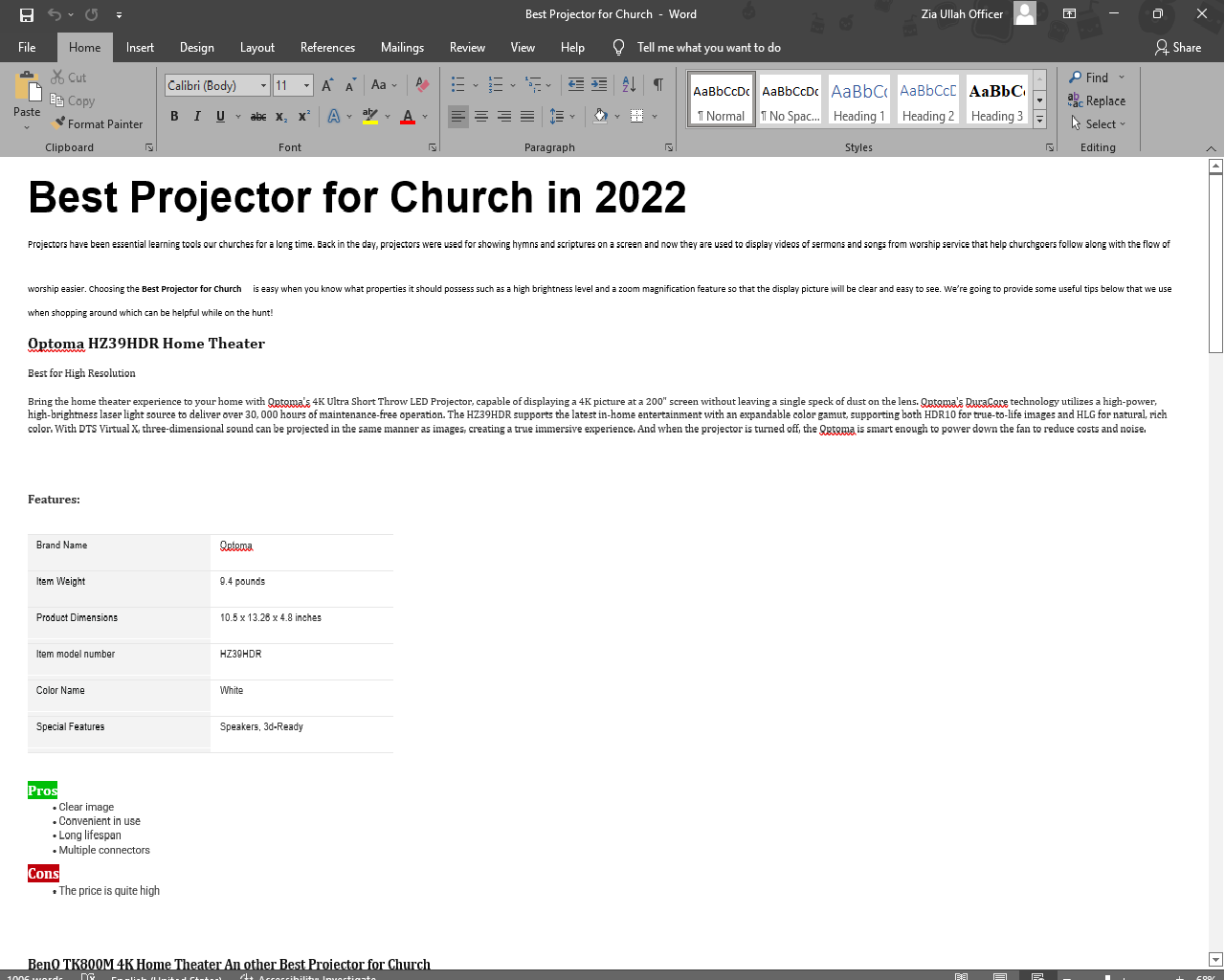Select the Bullets list icon

click(458, 85)
